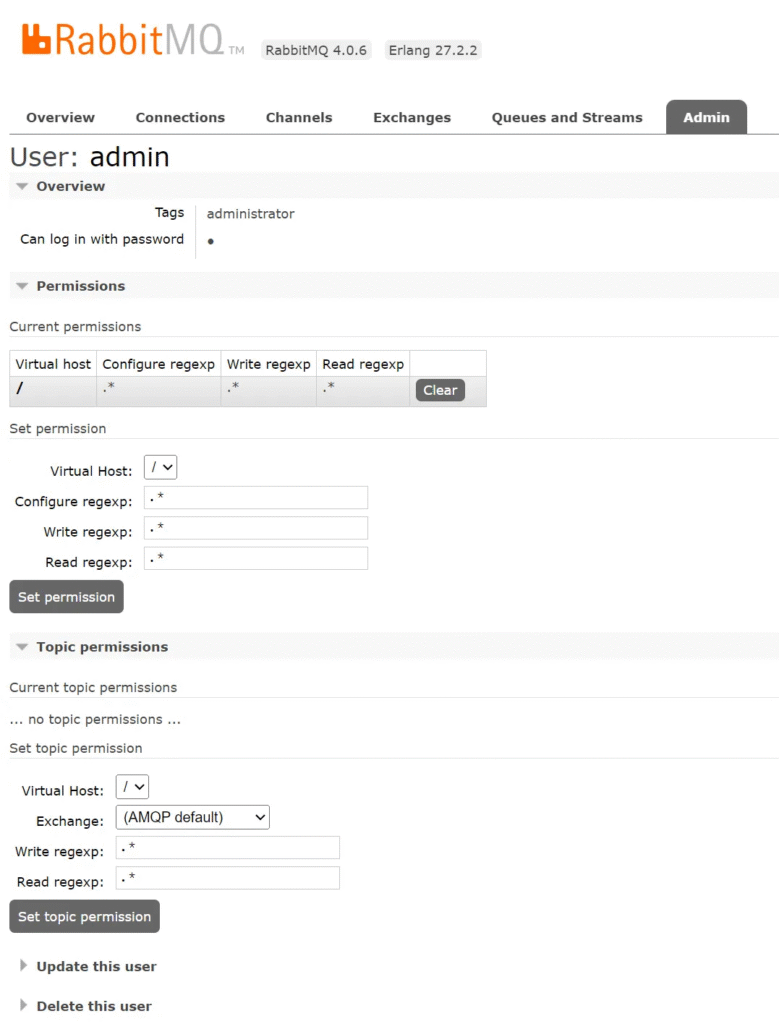Click the 'Current permissions' label

[x=75, y=327]
